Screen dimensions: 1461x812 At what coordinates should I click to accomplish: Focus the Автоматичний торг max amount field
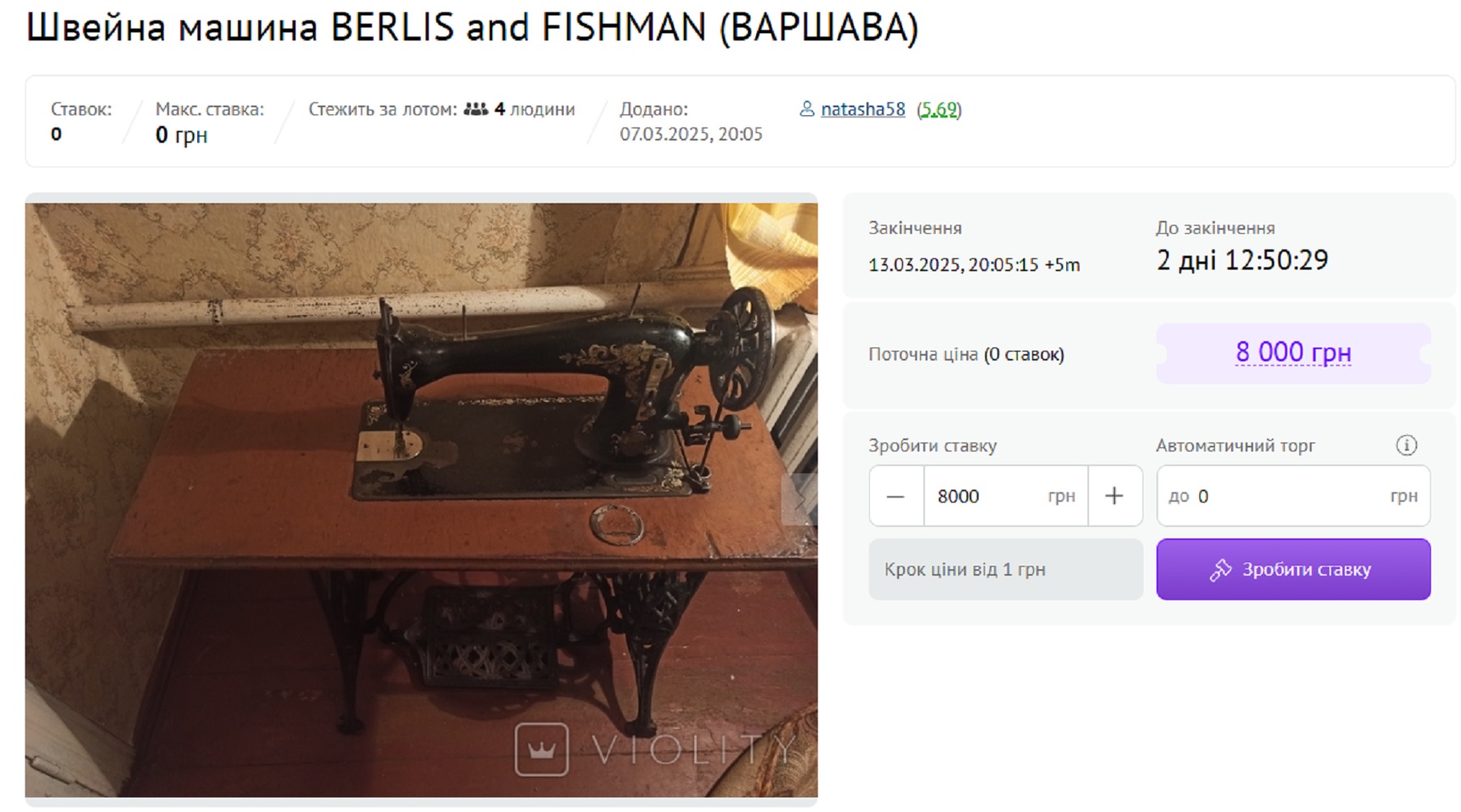click(x=1293, y=496)
